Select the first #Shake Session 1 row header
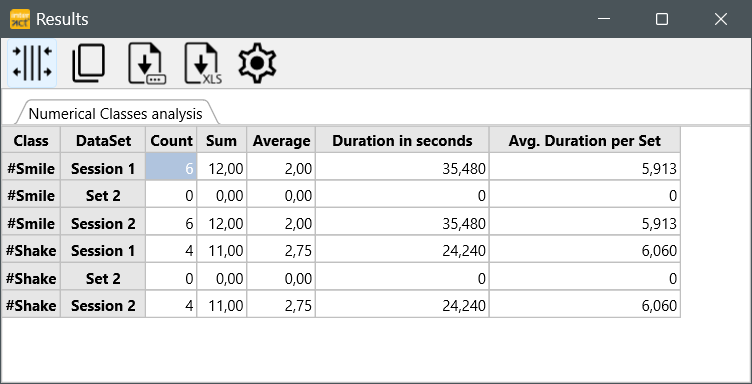The width and height of the screenshot is (752, 384). [31, 251]
